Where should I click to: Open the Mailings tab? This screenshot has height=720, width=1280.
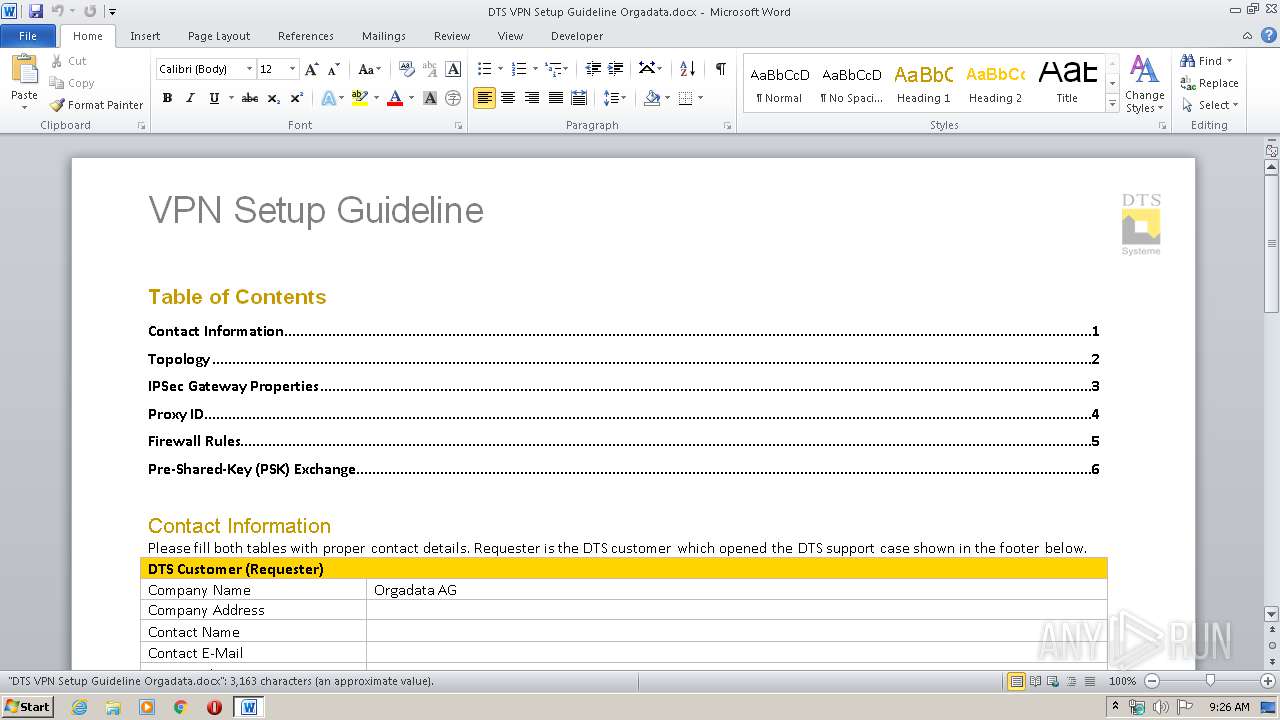384,36
